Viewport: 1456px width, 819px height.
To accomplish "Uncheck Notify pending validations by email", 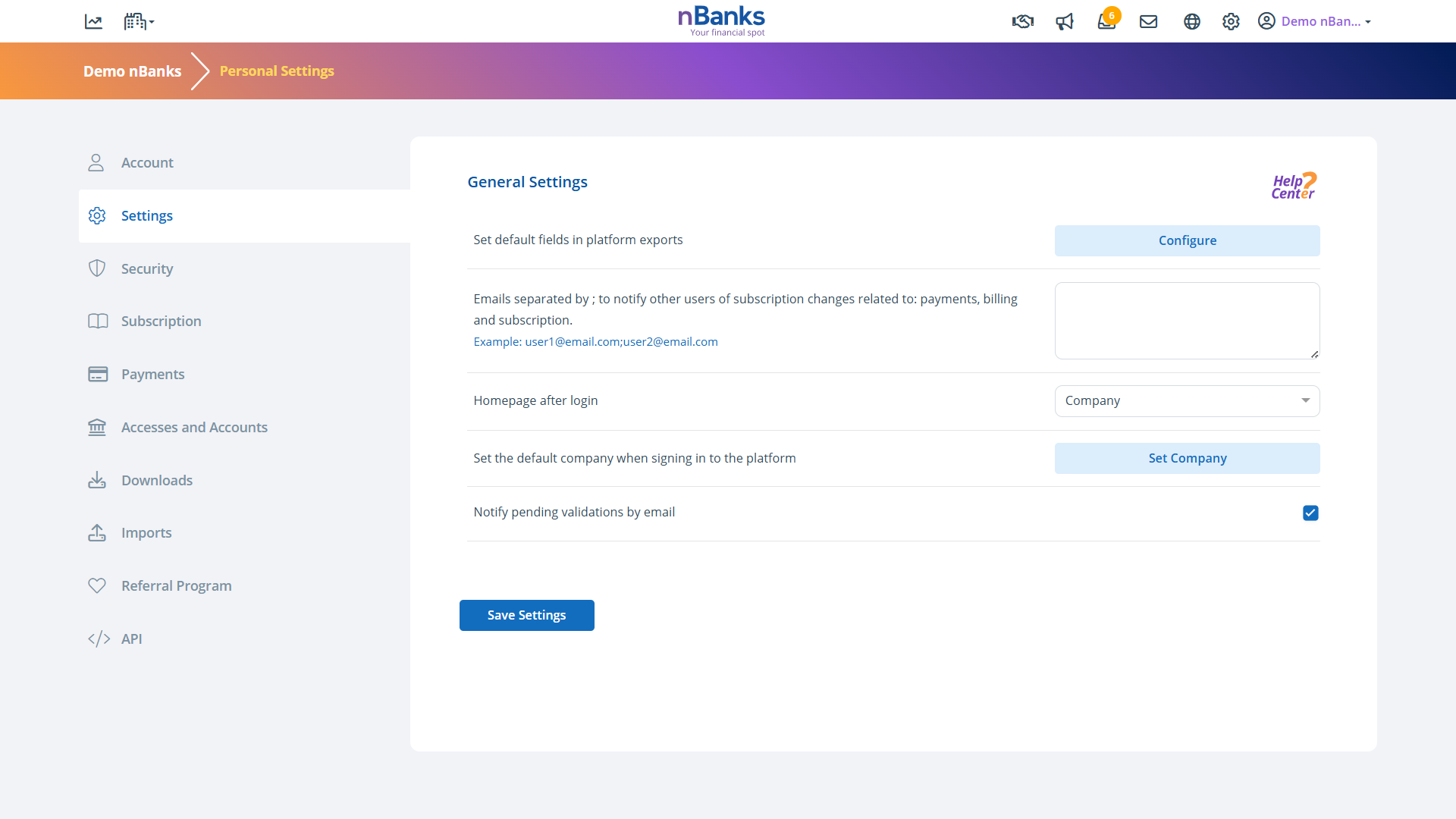I will pyautogui.click(x=1310, y=513).
